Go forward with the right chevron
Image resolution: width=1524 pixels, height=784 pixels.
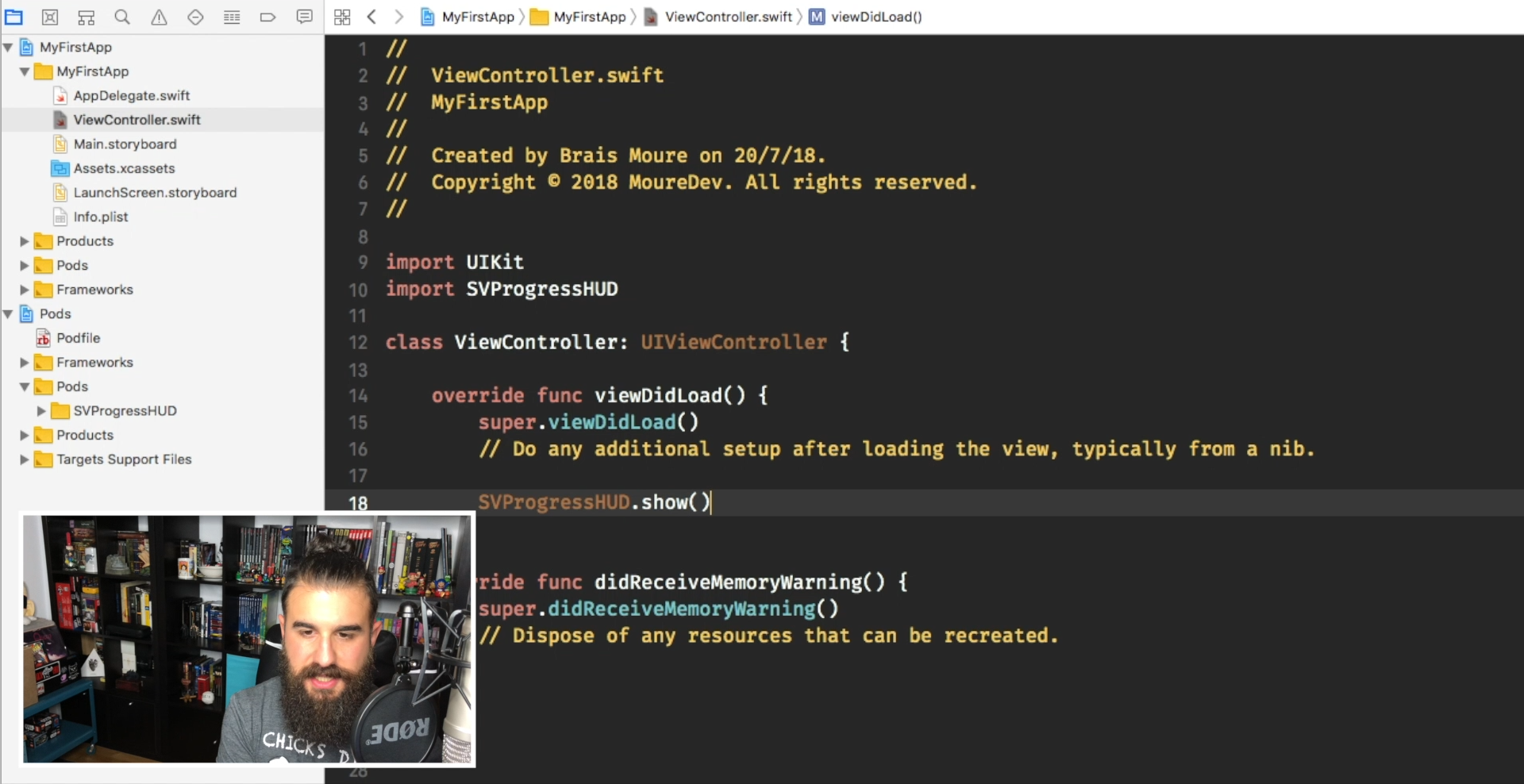[x=399, y=17]
